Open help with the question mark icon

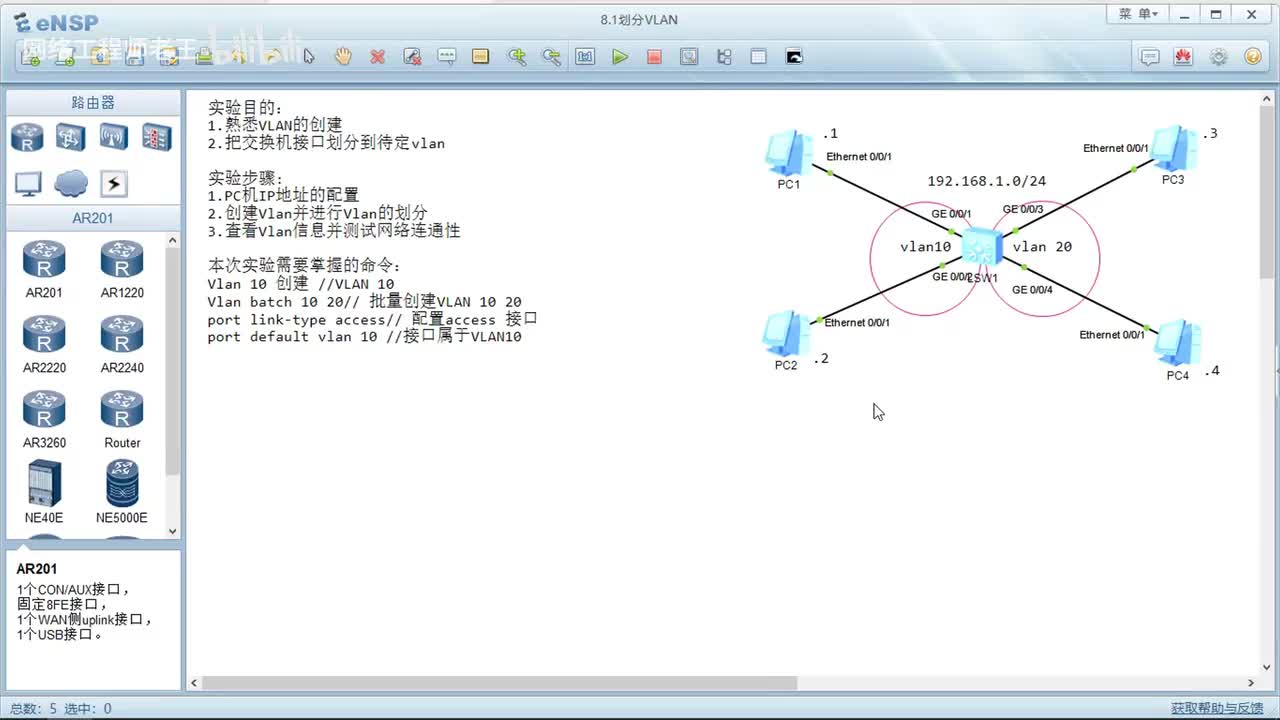click(x=1253, y=57)
